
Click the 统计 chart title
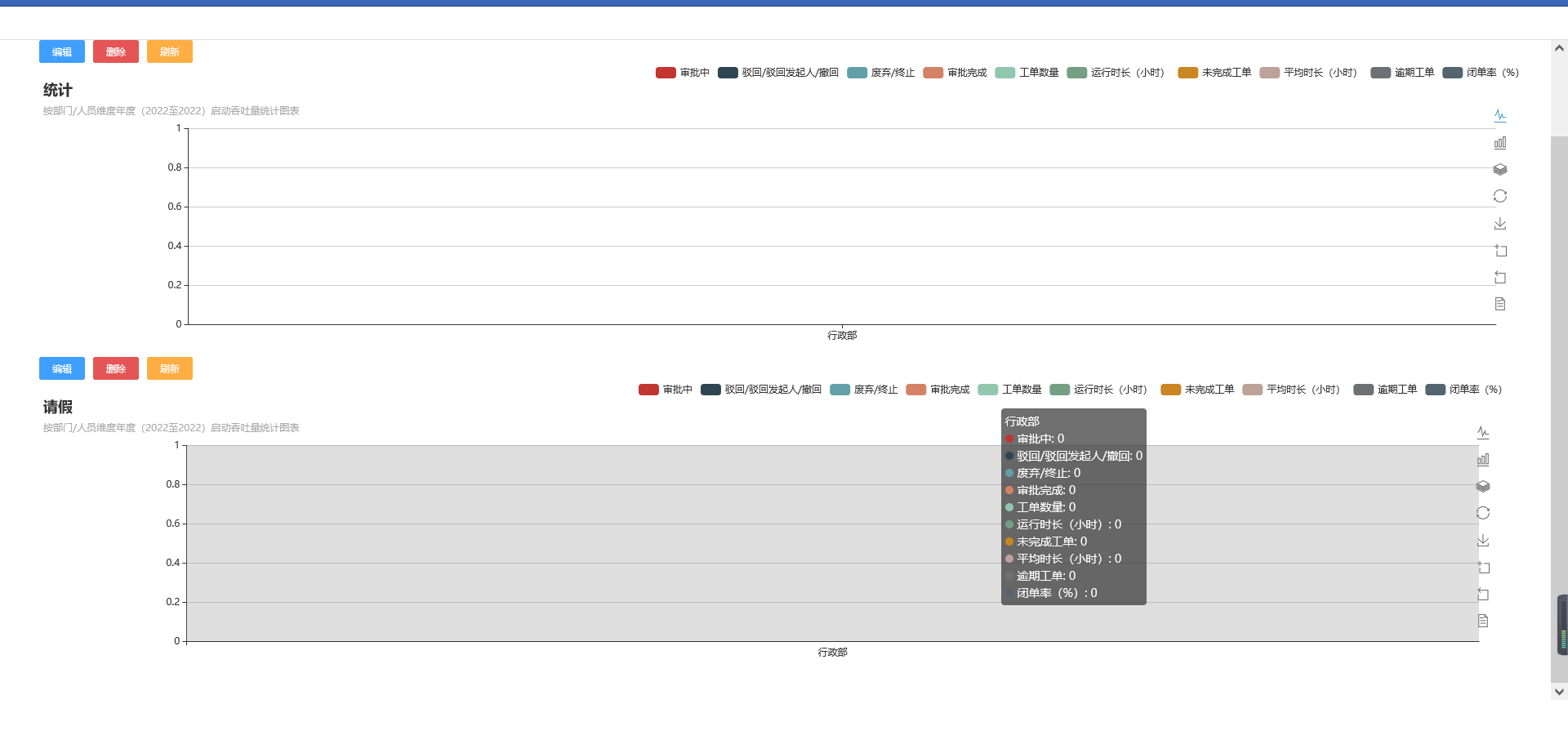coord(58,90)
